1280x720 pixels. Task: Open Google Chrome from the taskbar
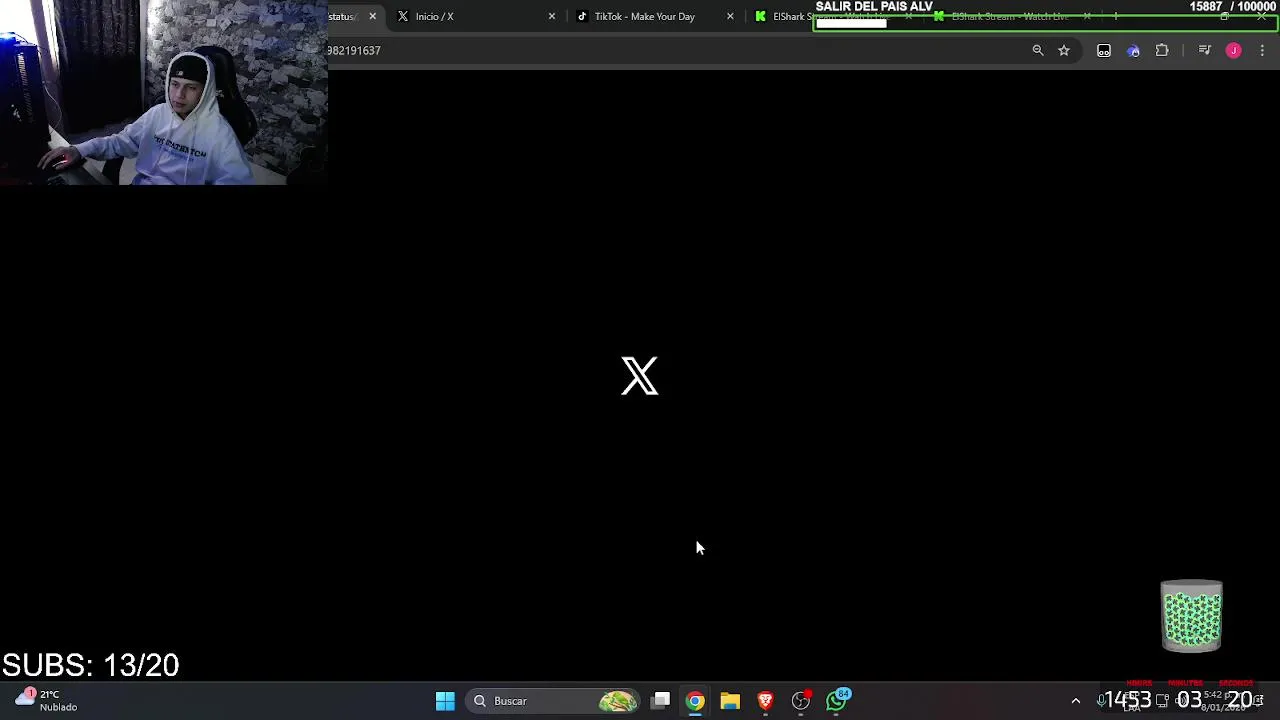pos(695,701)
